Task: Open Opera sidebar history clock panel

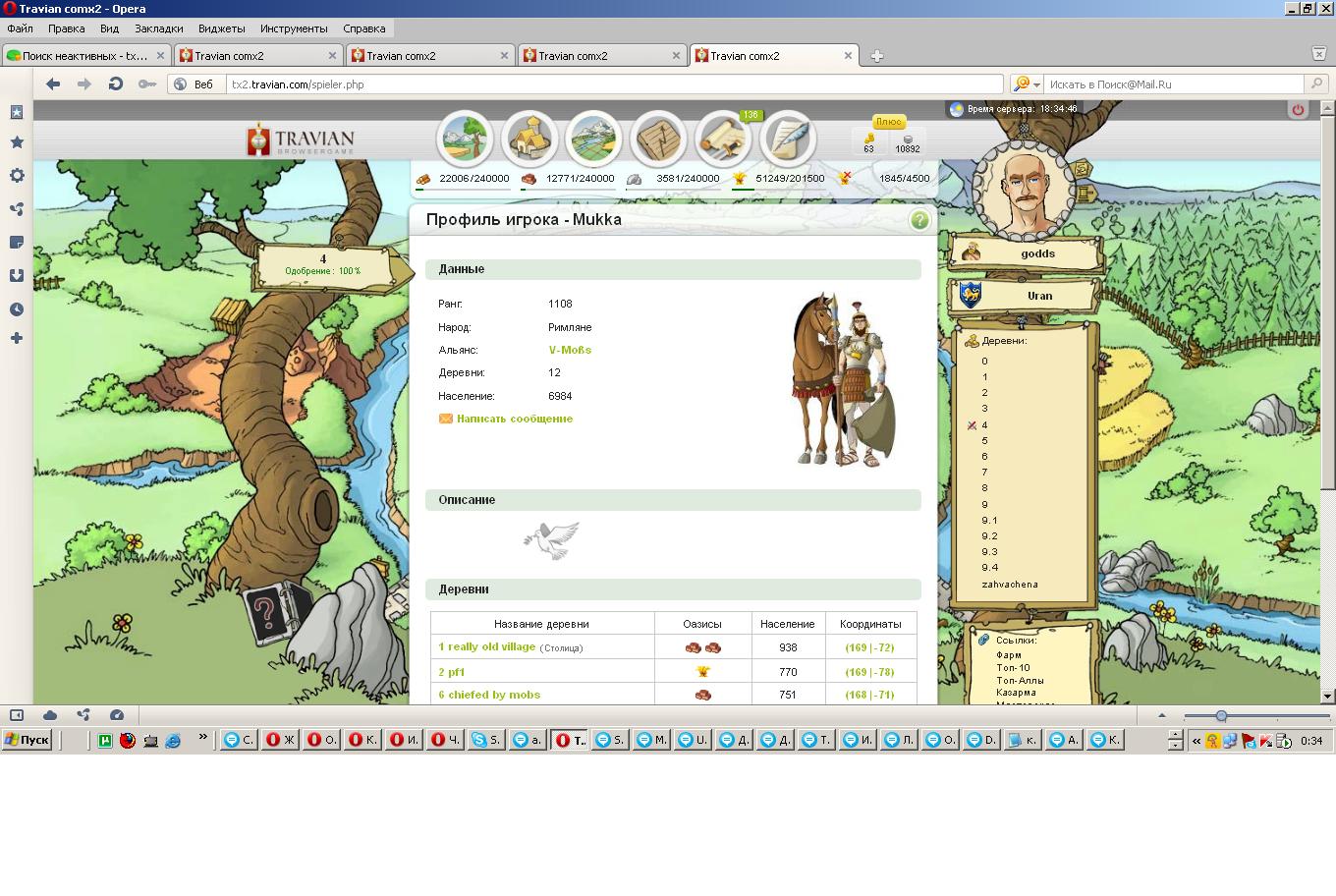Action: coord(17,309)
